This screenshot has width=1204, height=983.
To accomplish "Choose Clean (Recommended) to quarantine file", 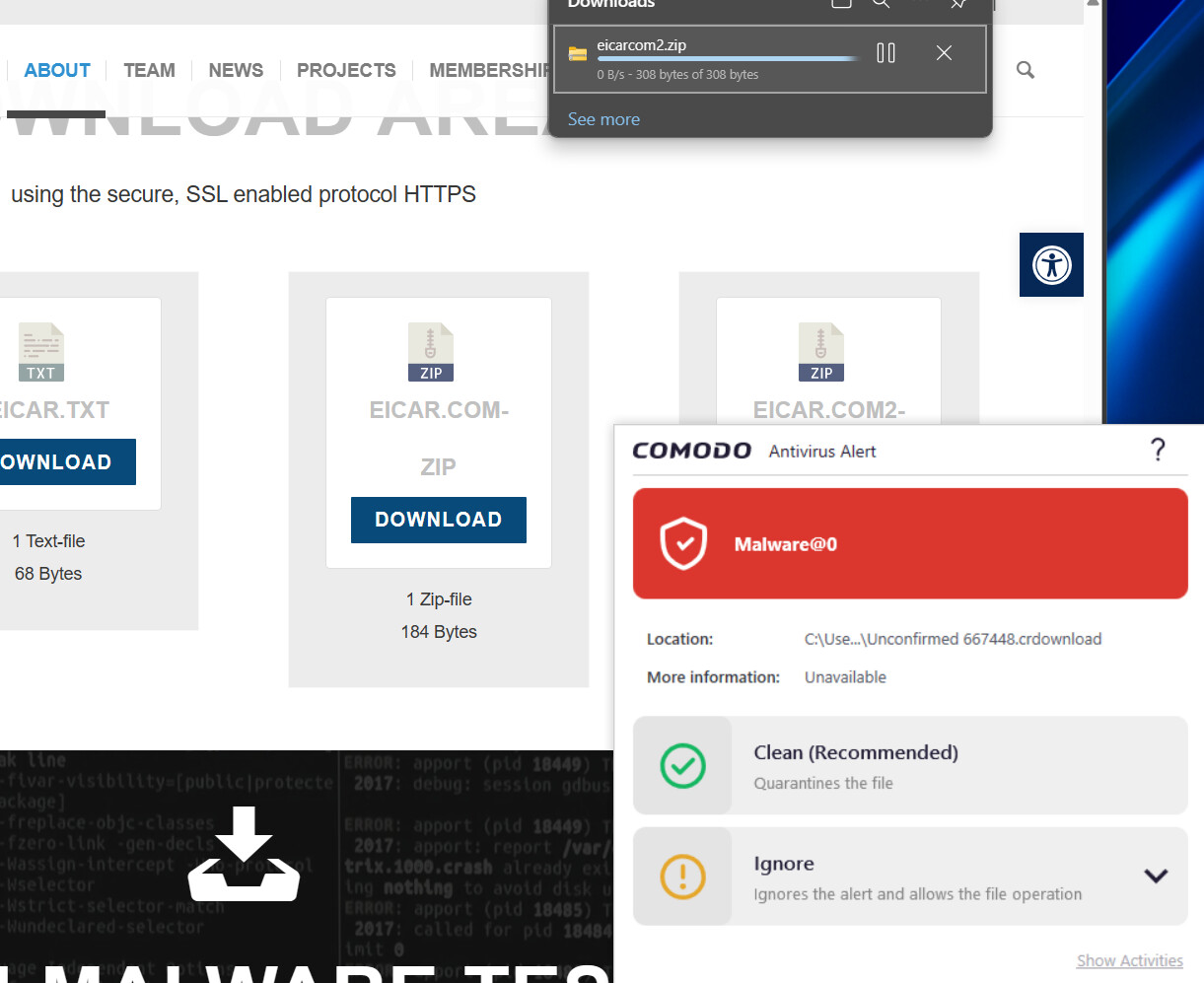I will tap(910, 765).
